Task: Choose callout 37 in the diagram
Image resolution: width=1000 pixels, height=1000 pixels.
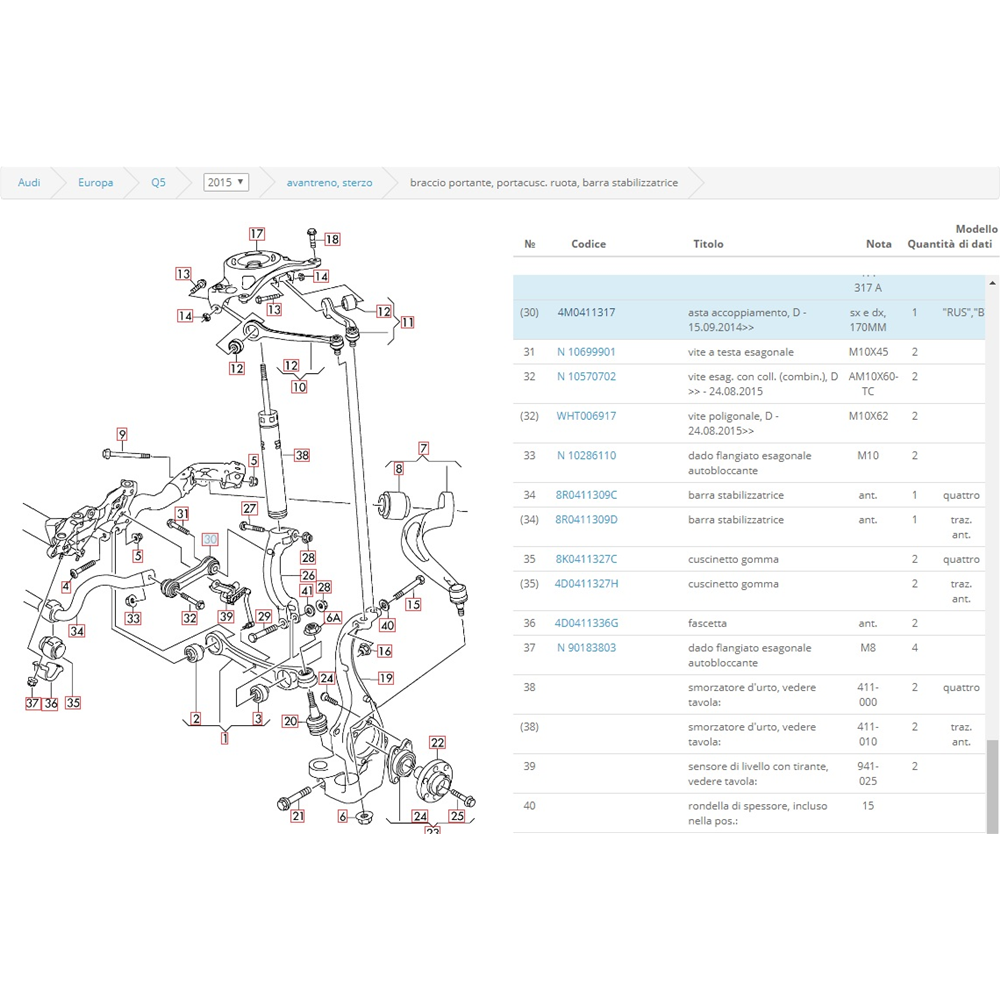Action: tap(33, 703)
